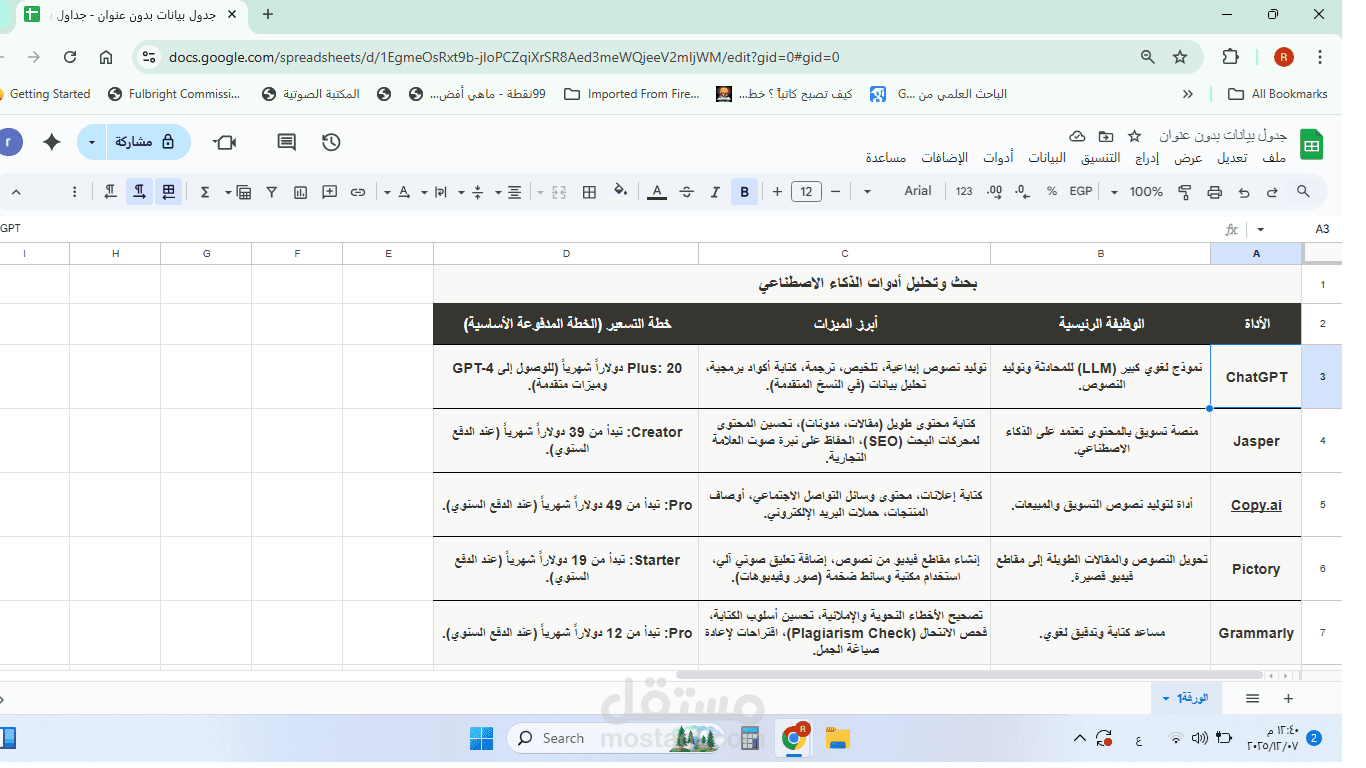Increase decimal places
The width and height of the screenshot is (1366, 768).
click(994, 192)
